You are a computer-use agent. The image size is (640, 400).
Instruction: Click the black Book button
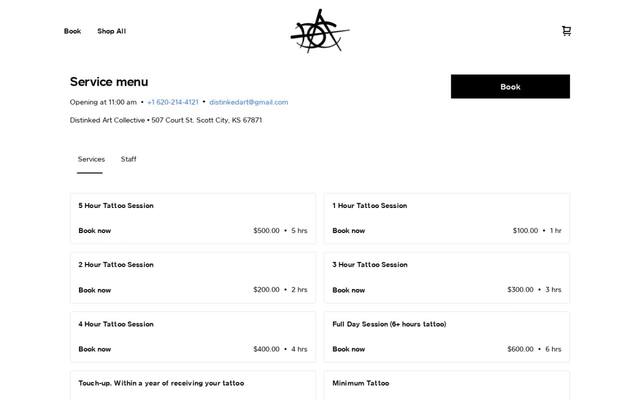510,87
